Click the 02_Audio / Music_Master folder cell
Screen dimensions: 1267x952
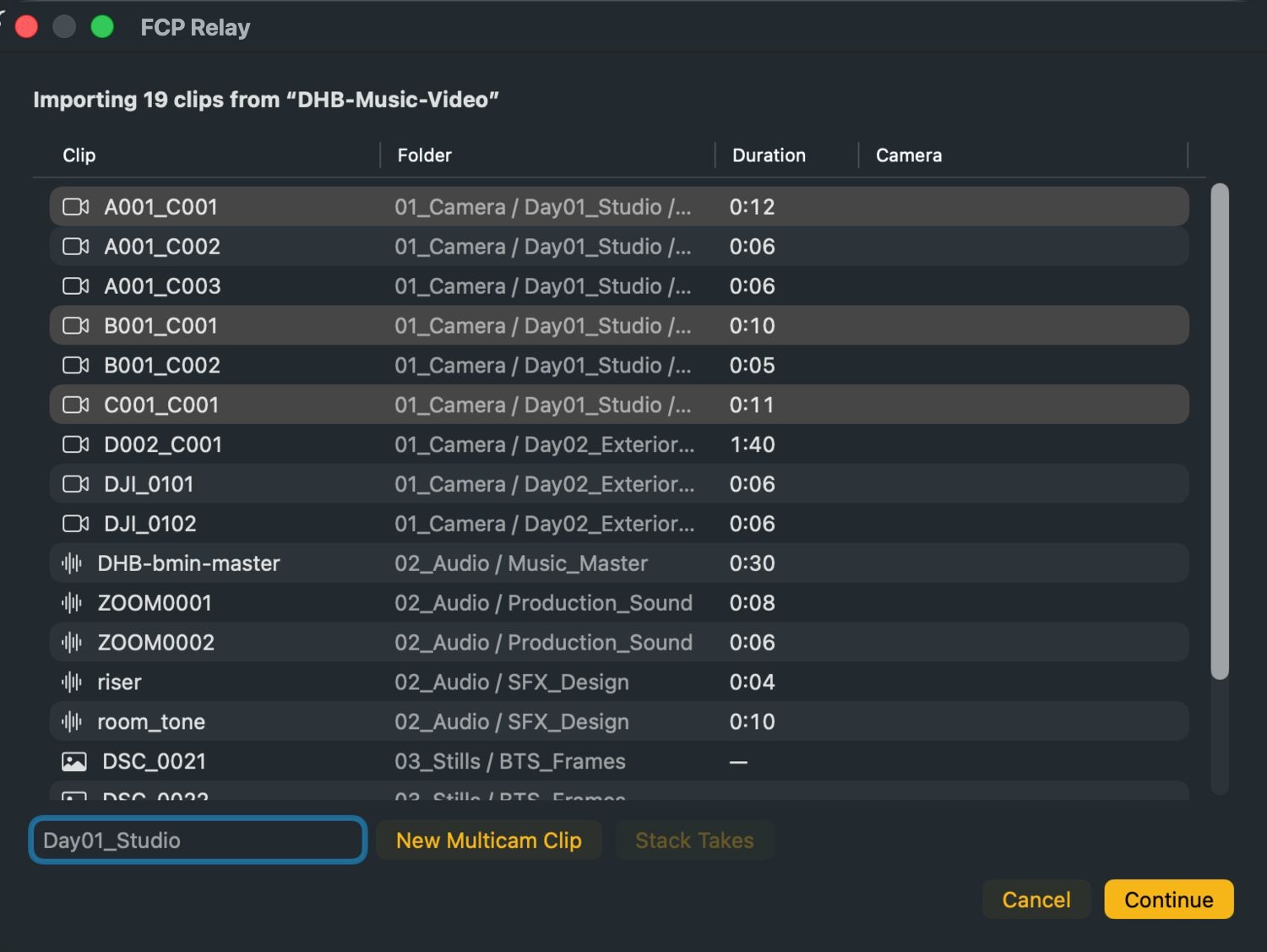pyautogui.click(x=521, y=563)
